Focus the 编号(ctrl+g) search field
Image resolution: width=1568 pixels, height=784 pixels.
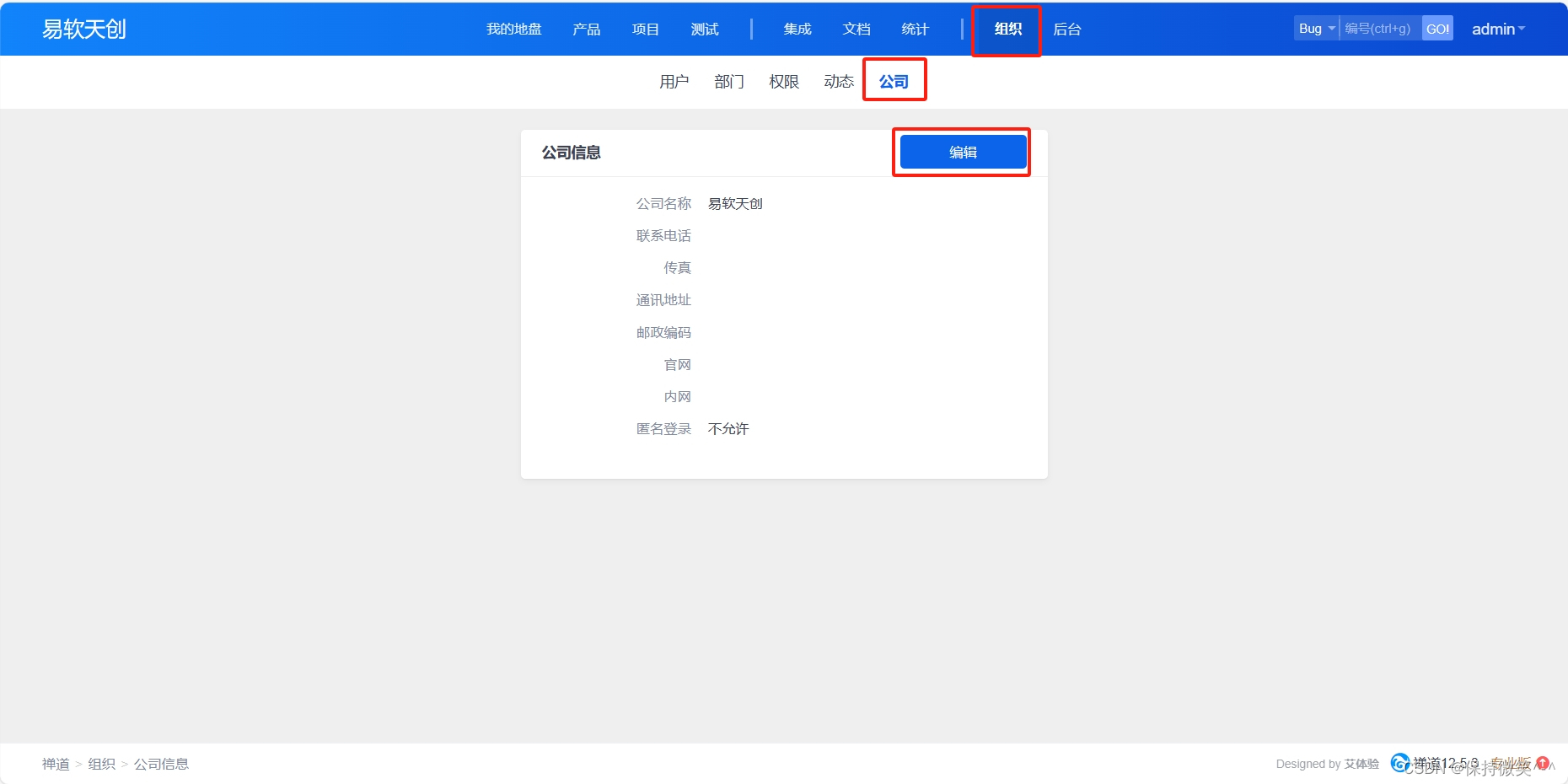[x=1380, y=29]
